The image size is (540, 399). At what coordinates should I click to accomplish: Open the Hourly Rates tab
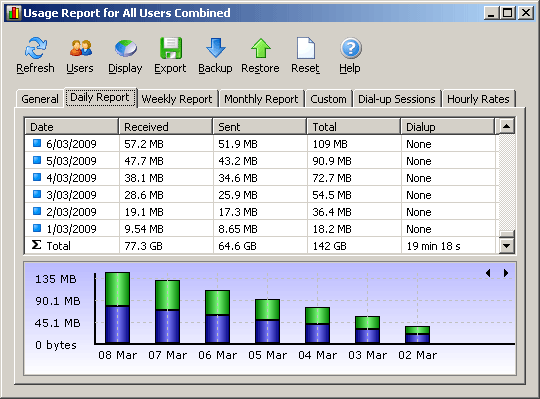(478, 99)
